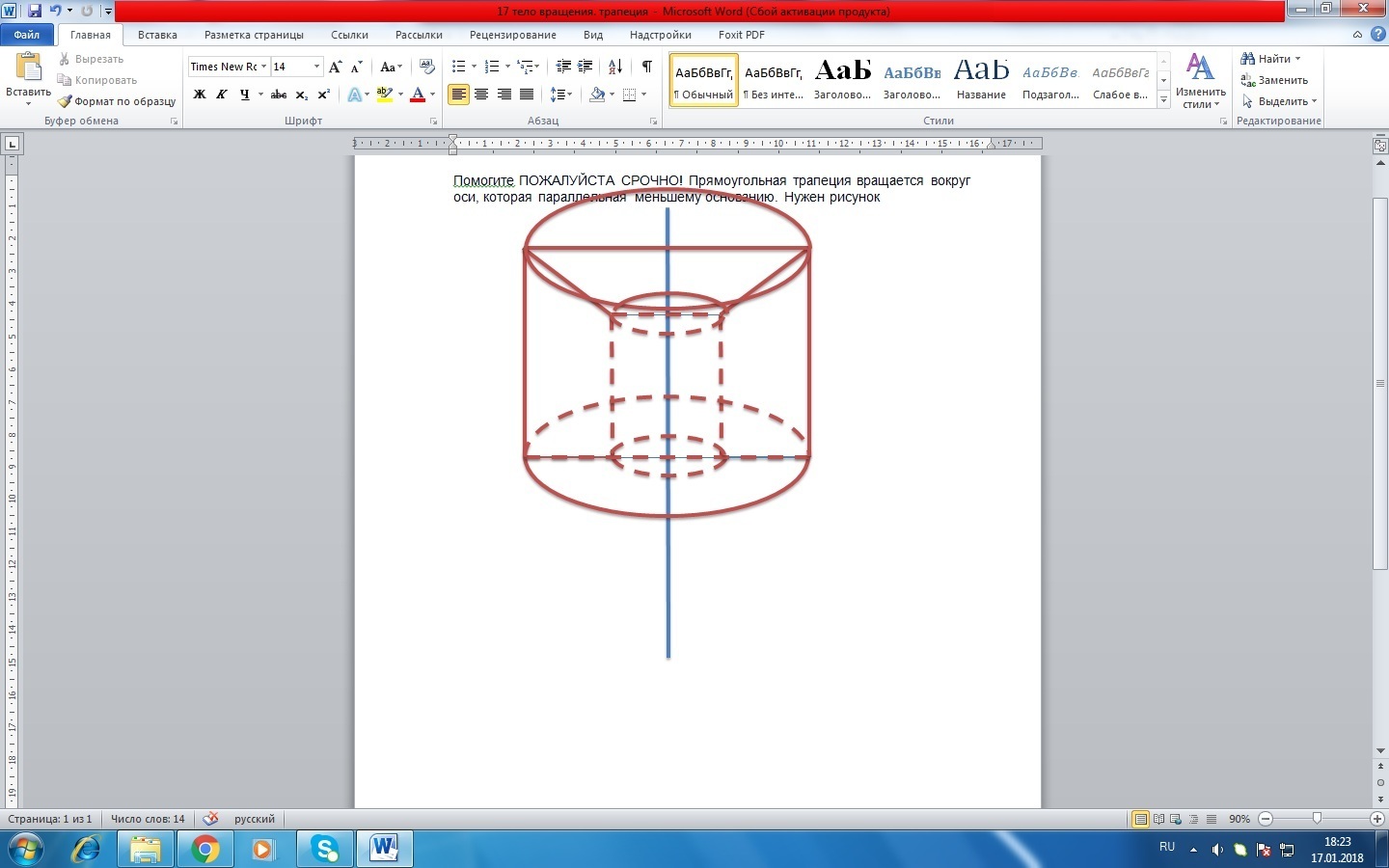The height and width of the screenshot is (868, 1389).
Task: Click the Найти button
Action: (1270, 59)
